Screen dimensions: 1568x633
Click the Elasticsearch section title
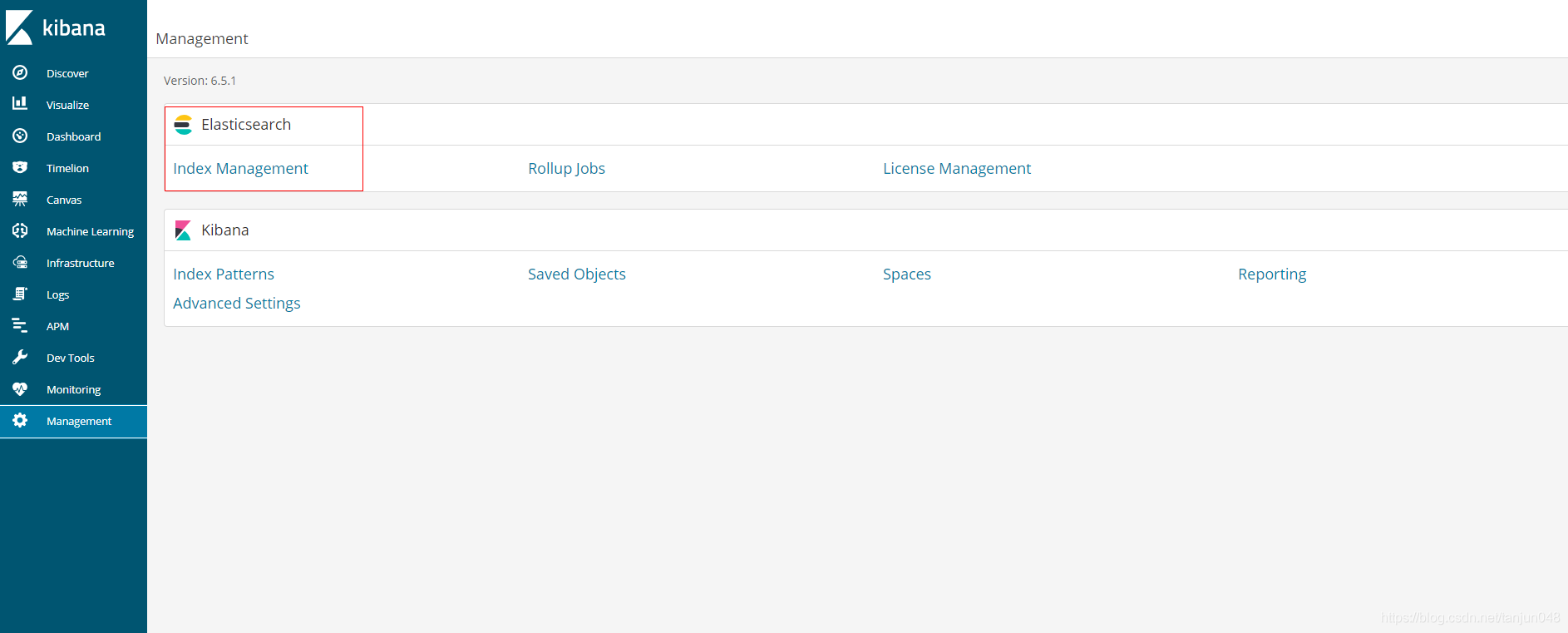246,125
